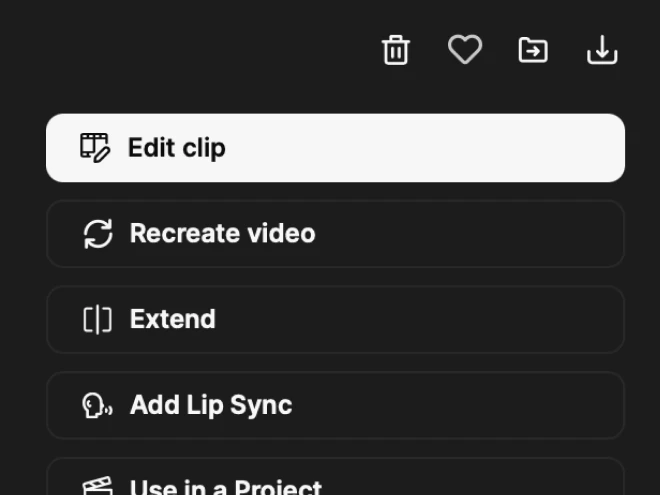Click empty space right of Extend label inside button

(x=420, y=320)
